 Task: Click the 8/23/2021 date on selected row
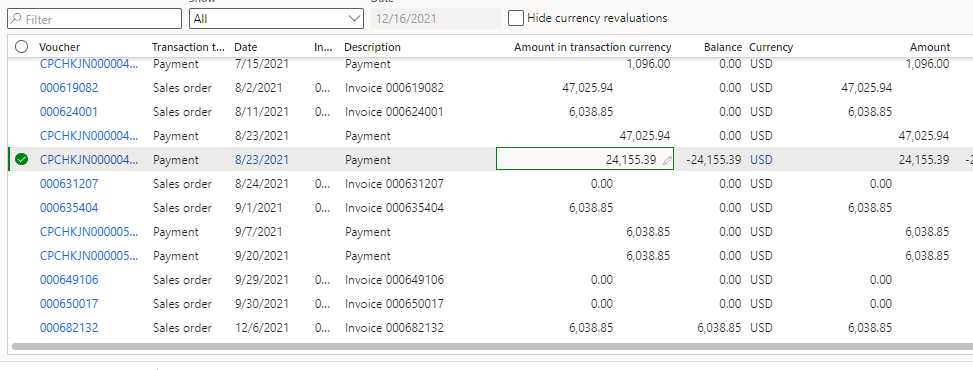click(x=262, y=160)
